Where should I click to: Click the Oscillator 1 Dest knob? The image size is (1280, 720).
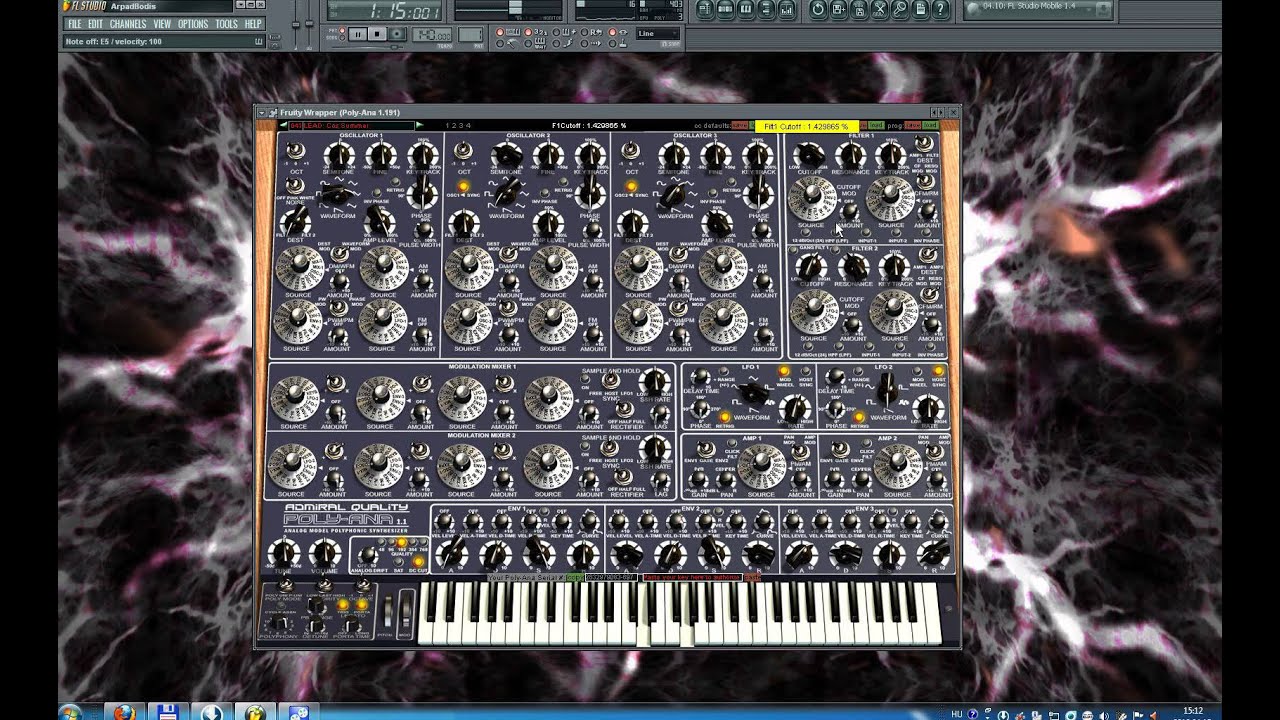coord(296,222)
